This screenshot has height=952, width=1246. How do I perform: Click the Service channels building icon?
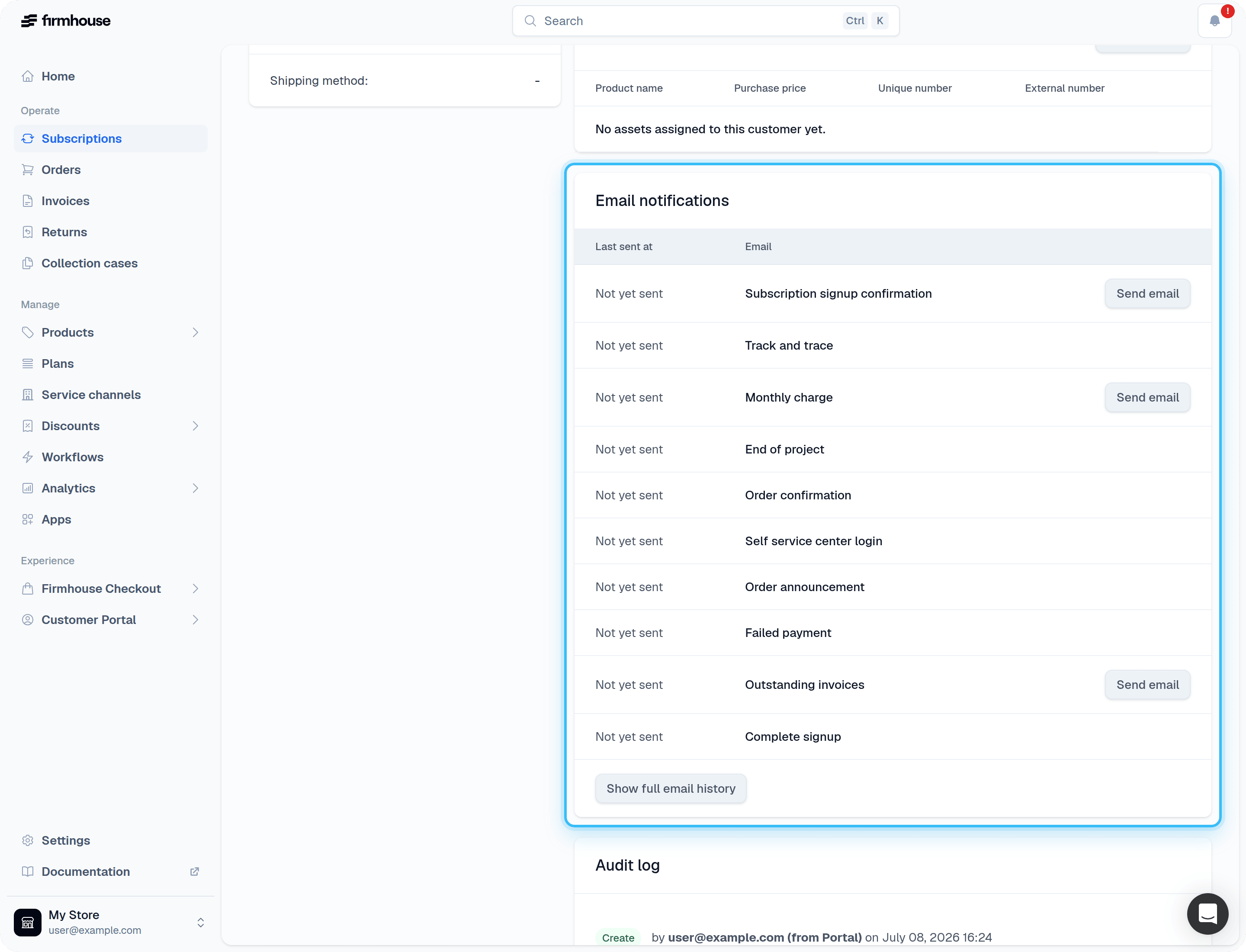tap(28, 394)
